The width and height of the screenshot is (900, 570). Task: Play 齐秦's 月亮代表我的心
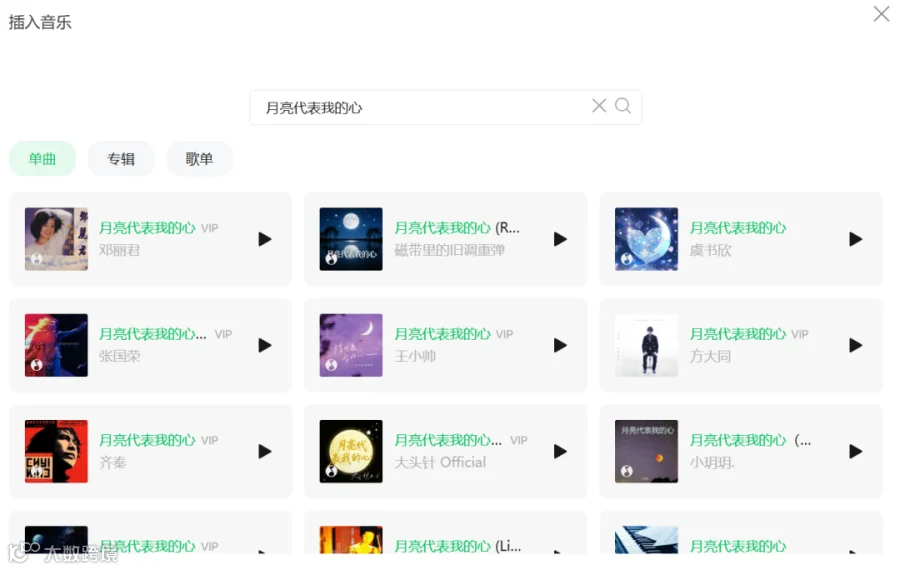265,451
